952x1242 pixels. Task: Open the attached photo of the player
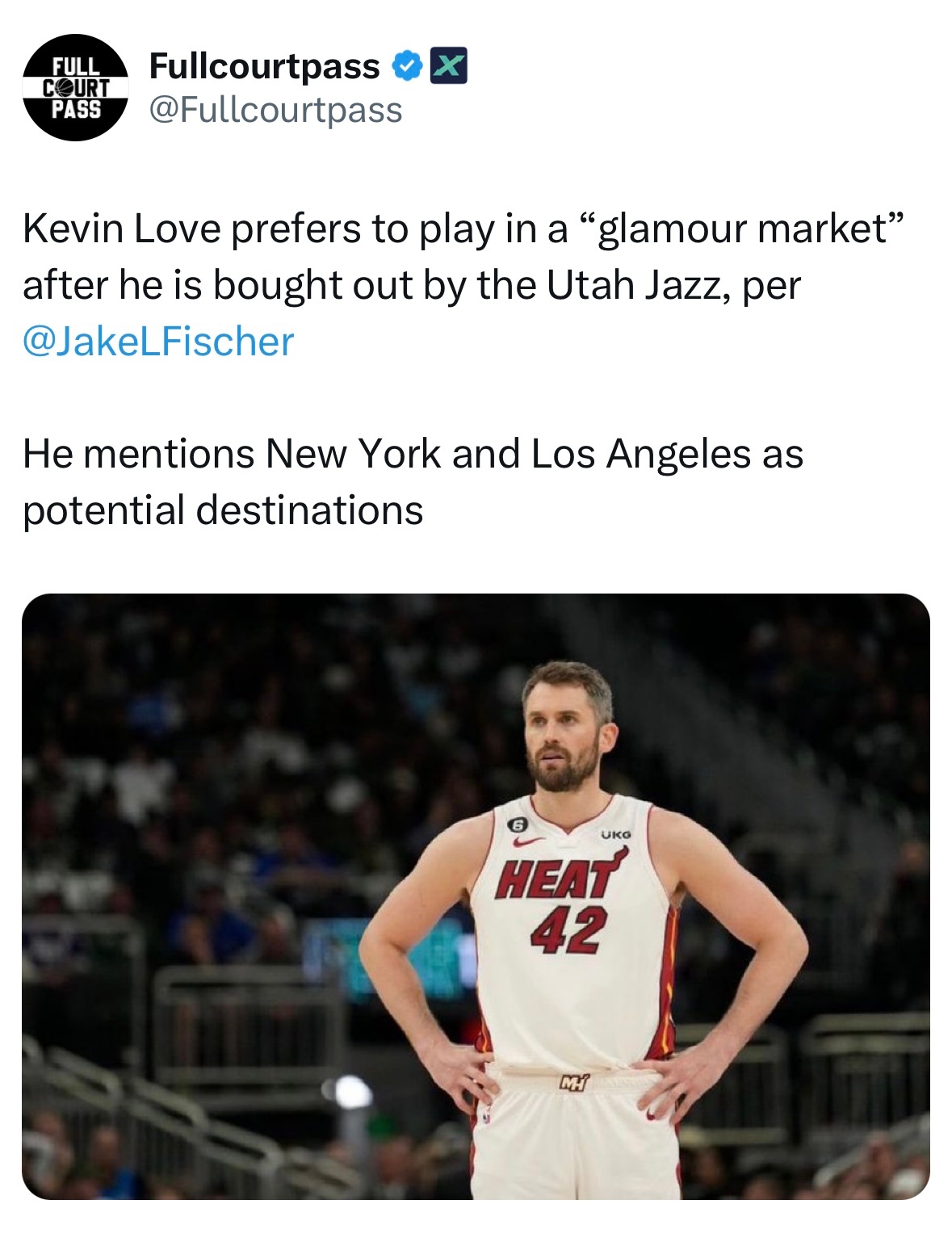pyautogui.click(x=476, y=896)
